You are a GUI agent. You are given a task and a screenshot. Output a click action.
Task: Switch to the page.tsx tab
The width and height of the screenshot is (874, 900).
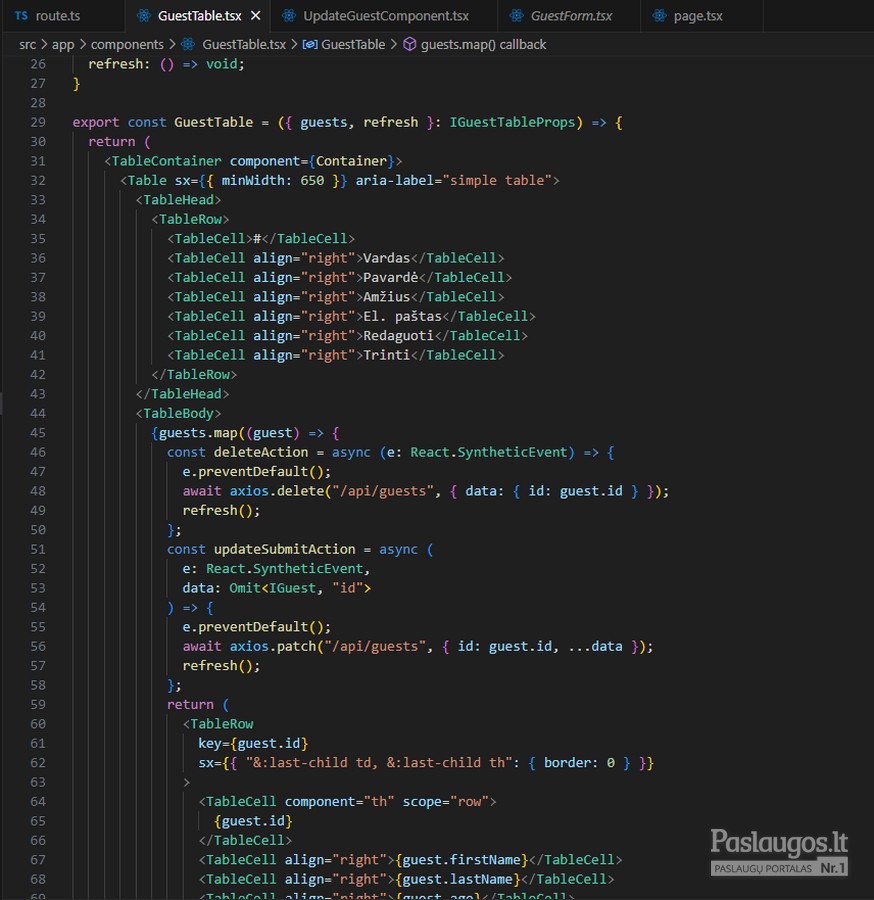698,15
